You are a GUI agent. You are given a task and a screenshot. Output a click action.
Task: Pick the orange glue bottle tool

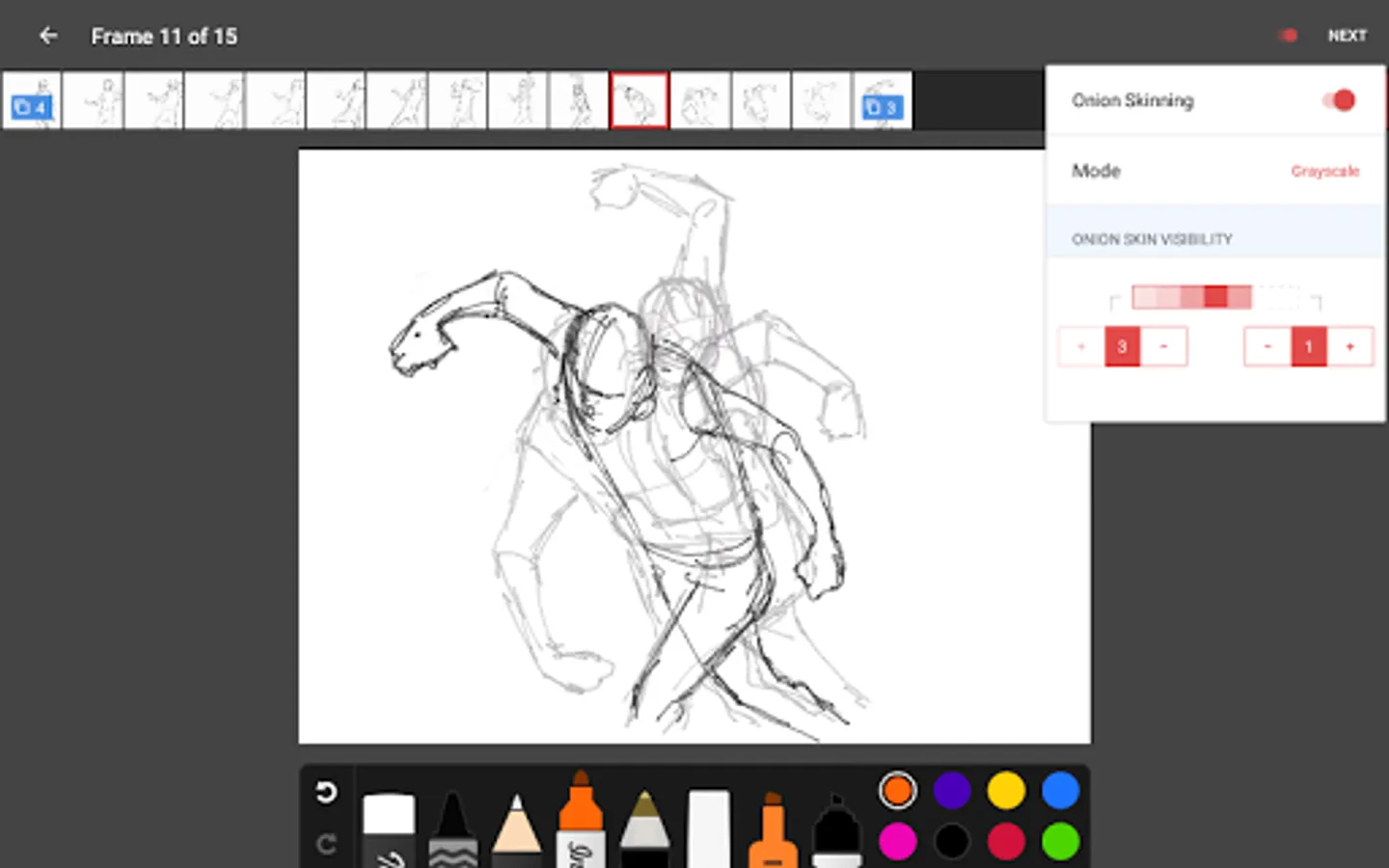(x=773, y=831)
